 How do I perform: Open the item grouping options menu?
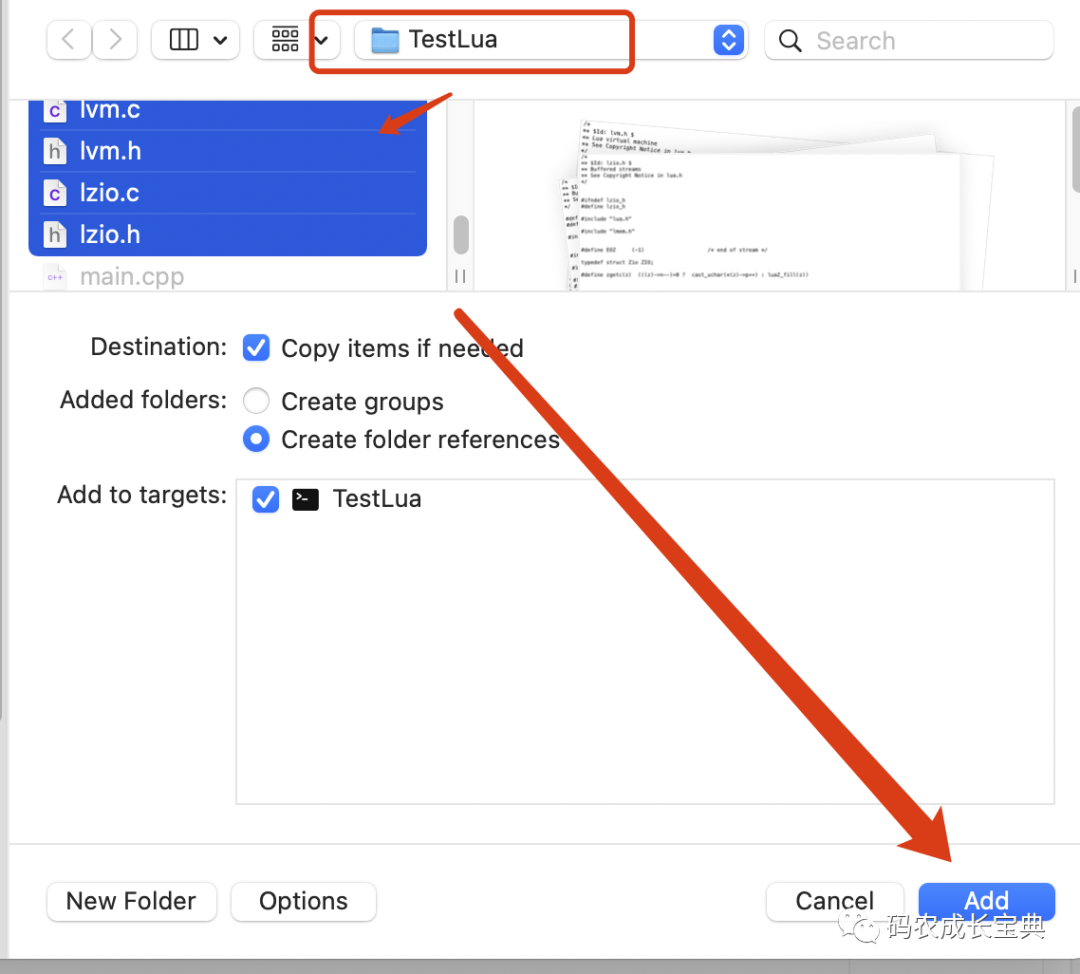click(296, 40)
